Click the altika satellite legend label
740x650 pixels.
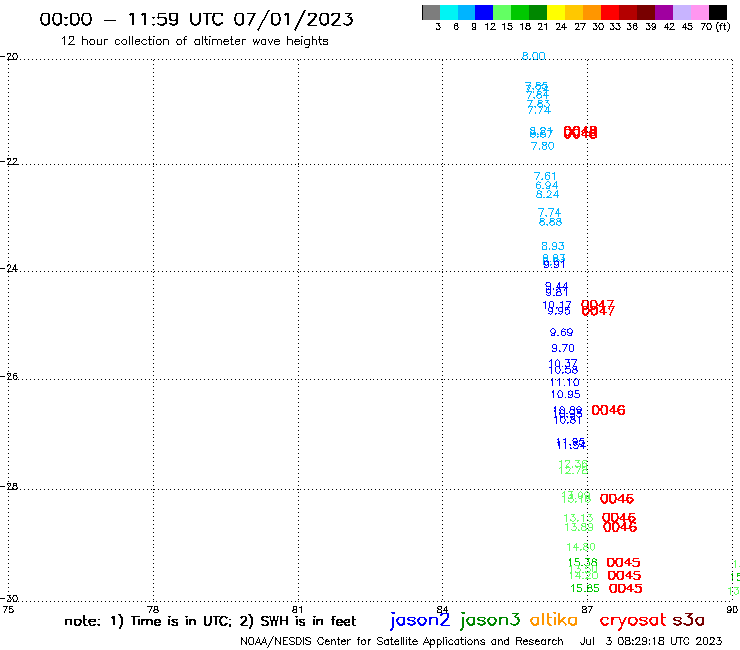click(x=553, y=619)
